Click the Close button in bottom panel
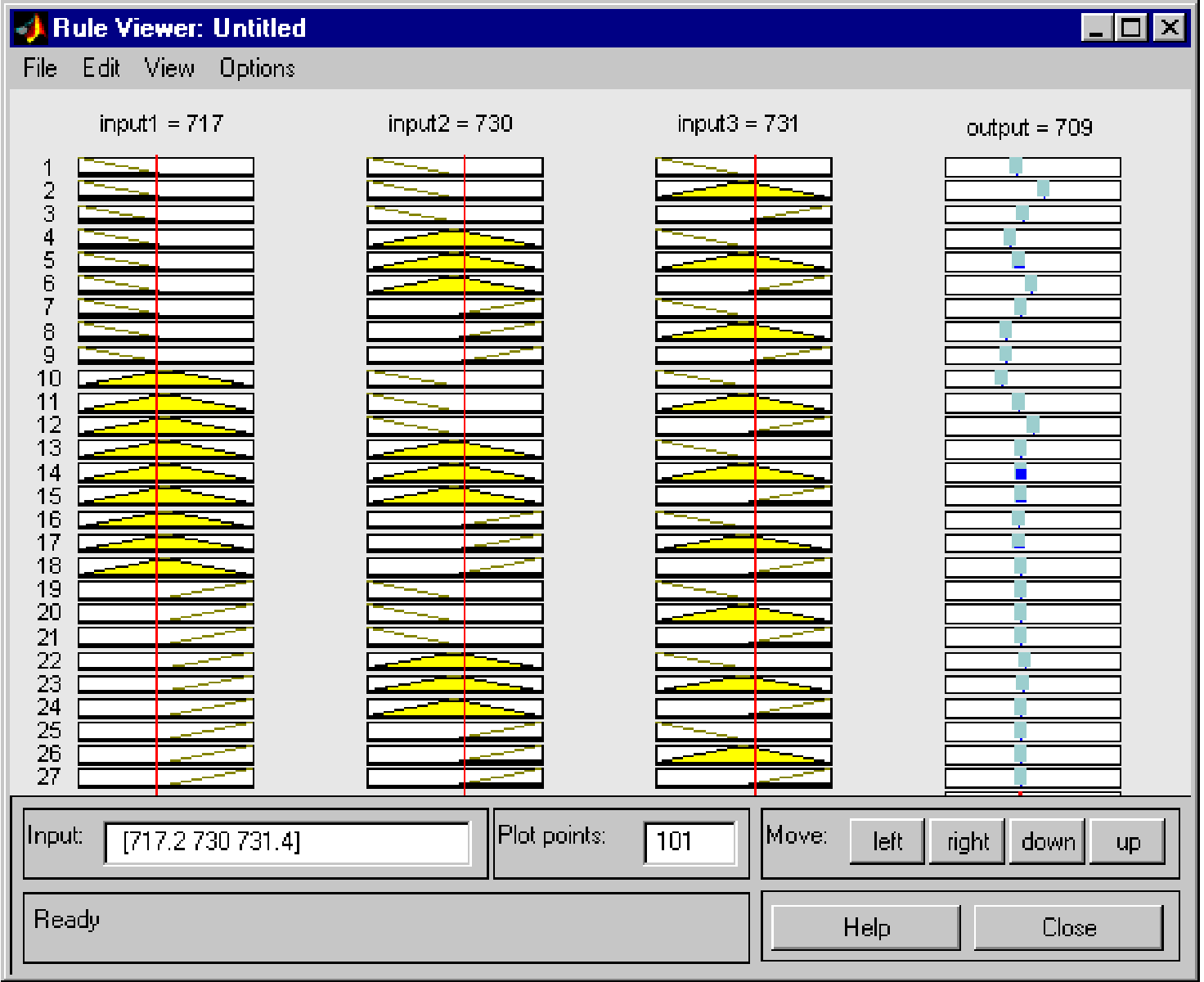Screen dimensions: 1204x982 point(1068,928)
